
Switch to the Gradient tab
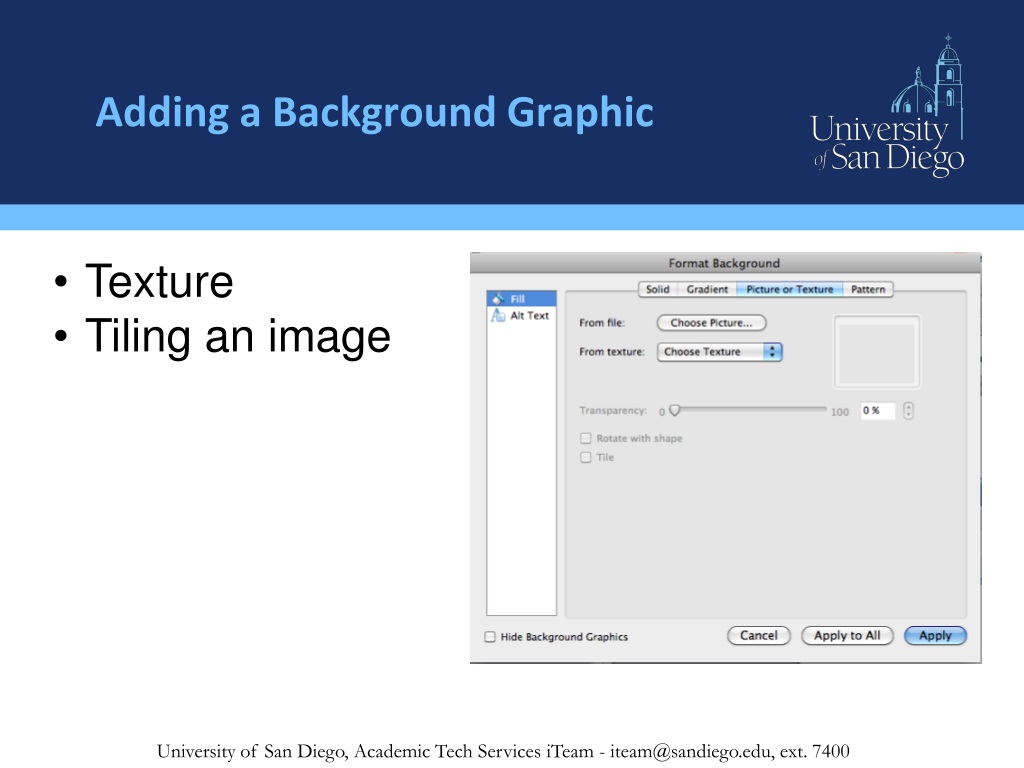pos(707,289)
